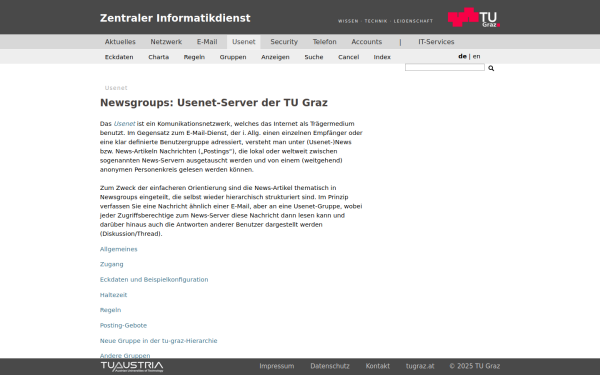Open the Charta submenu item
This screenshot has height=375, width=600.
pyautogui.click(x=158, y=57)
